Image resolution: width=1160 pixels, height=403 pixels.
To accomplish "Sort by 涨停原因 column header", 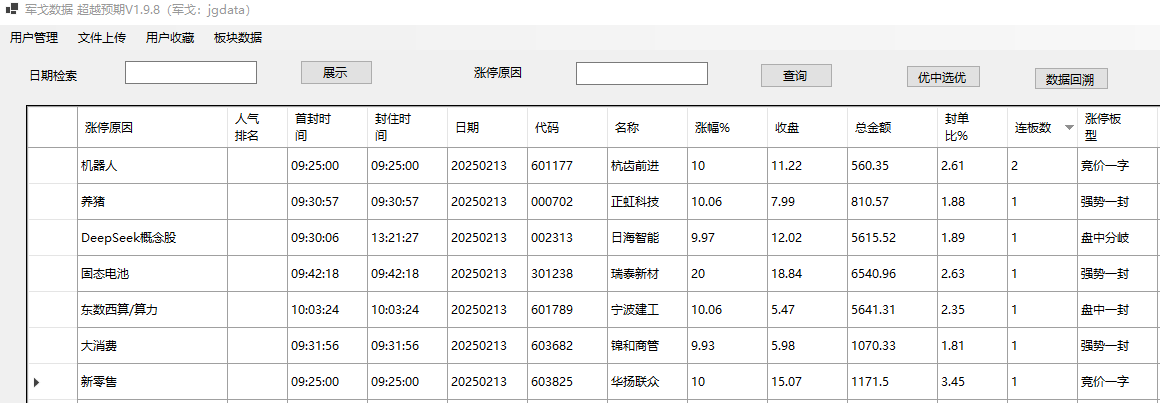I will point(152,127).
